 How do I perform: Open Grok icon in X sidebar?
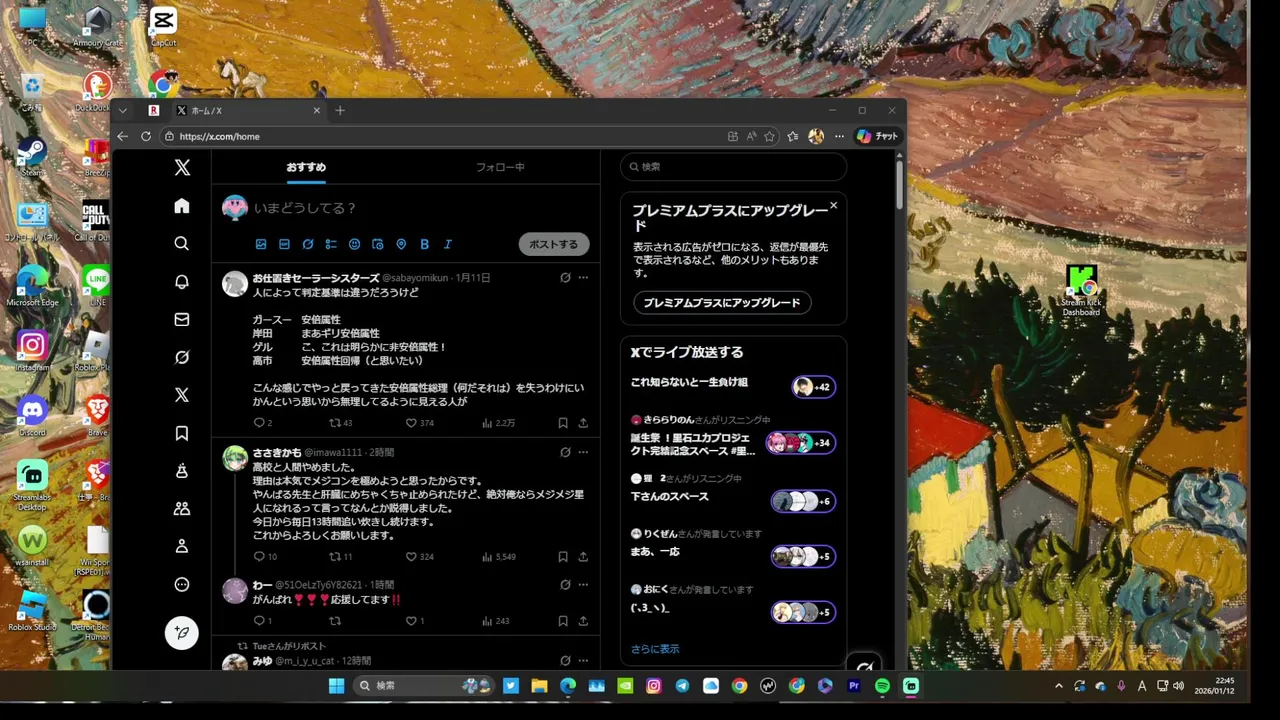coord(182,357)
